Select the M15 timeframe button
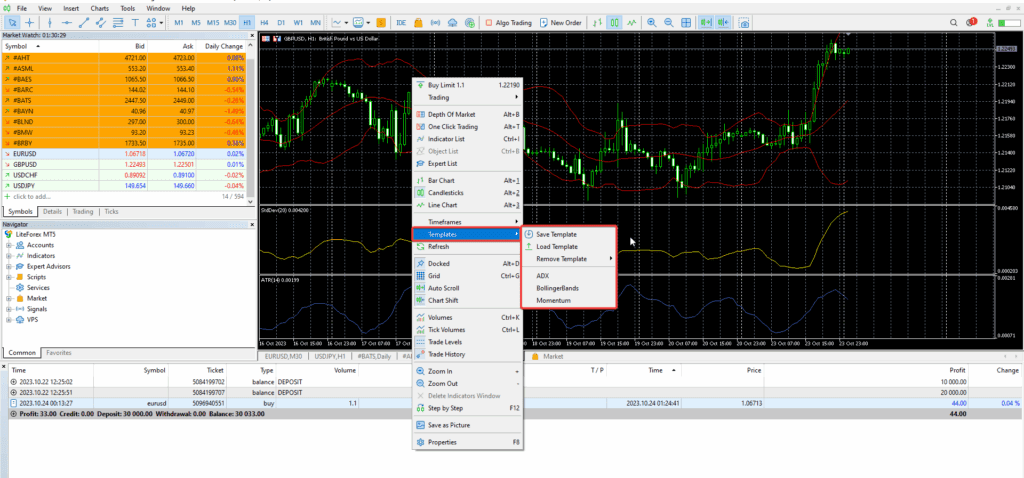Image resolution: width=1024 pixels, height=478 pixels. tap(213, 21)
